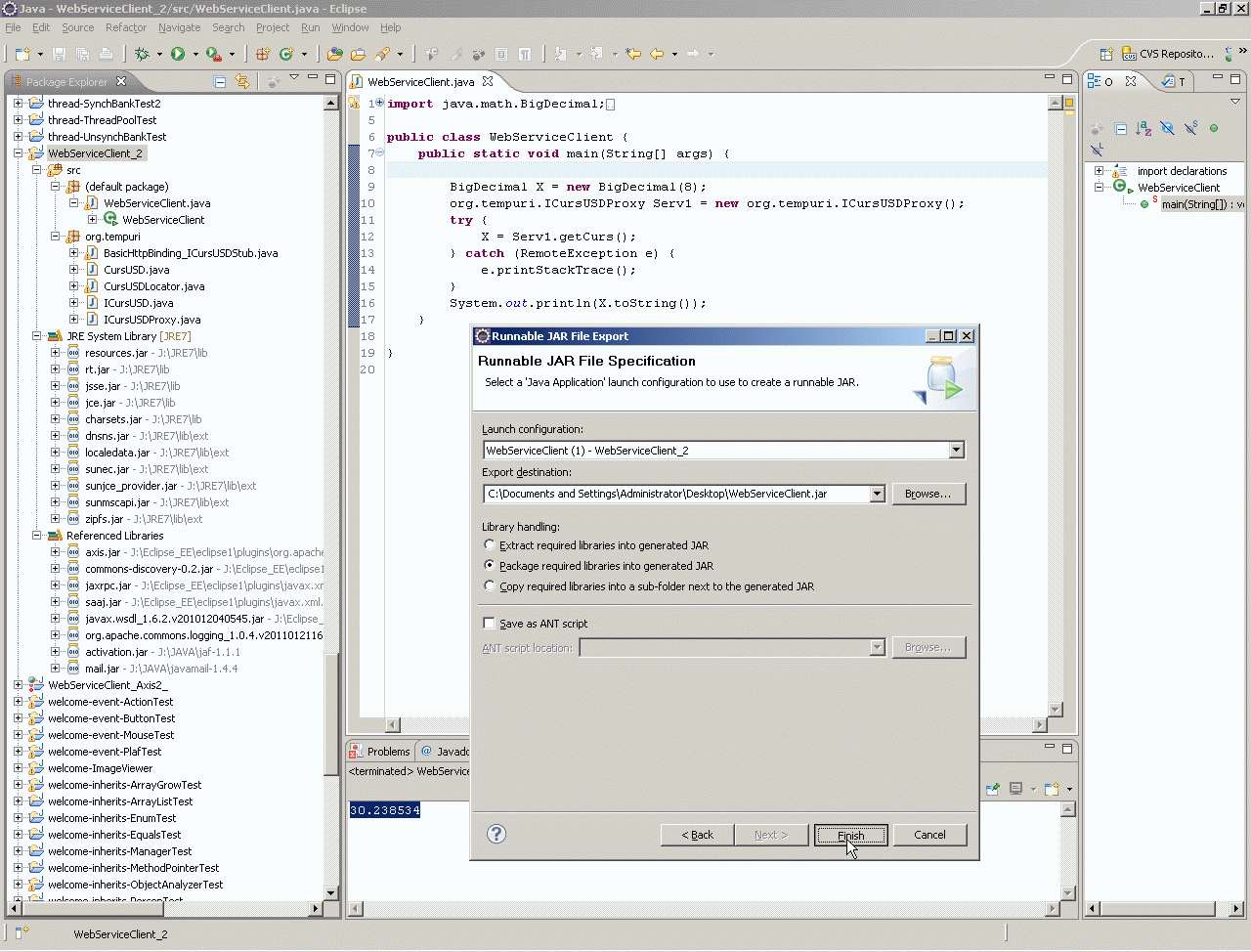Switch to the Problems tab
Viewport: 1251px width, 952px height.
(388, 752)
